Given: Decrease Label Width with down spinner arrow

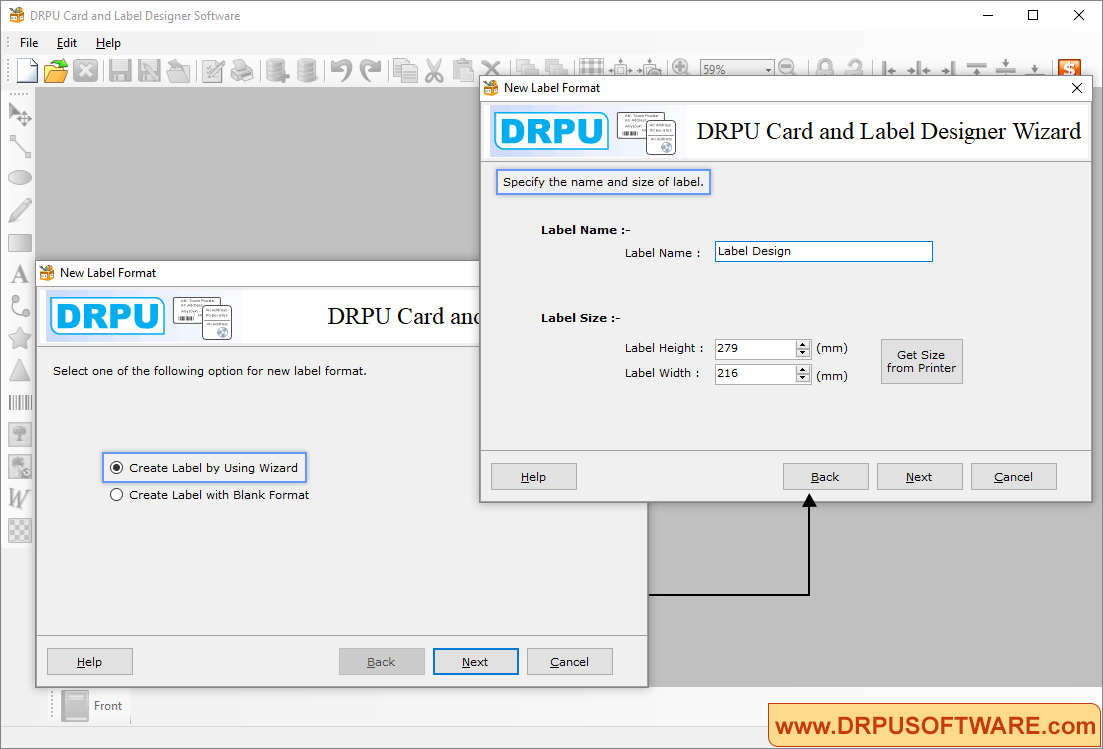Looking at the screenshot, I should (x=803, y=378).
